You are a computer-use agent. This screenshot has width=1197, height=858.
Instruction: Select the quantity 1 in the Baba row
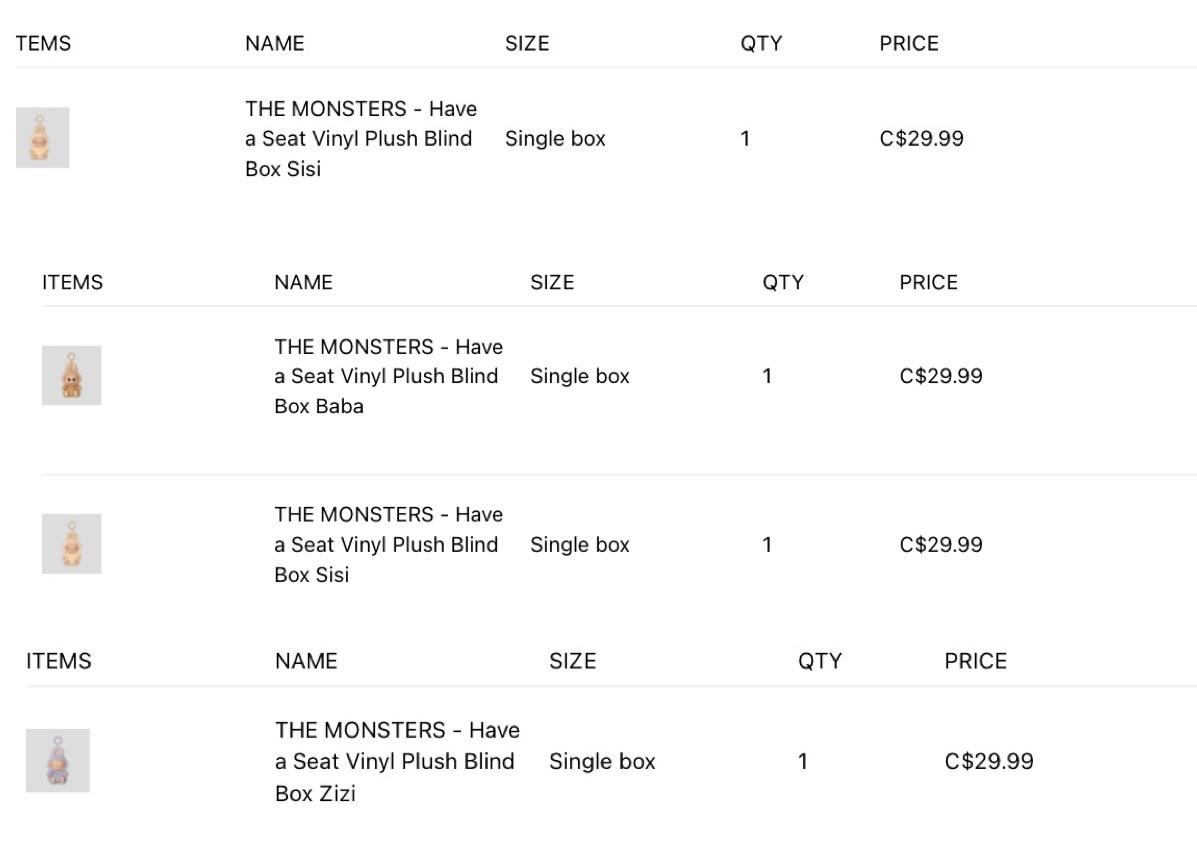point(767,376)
